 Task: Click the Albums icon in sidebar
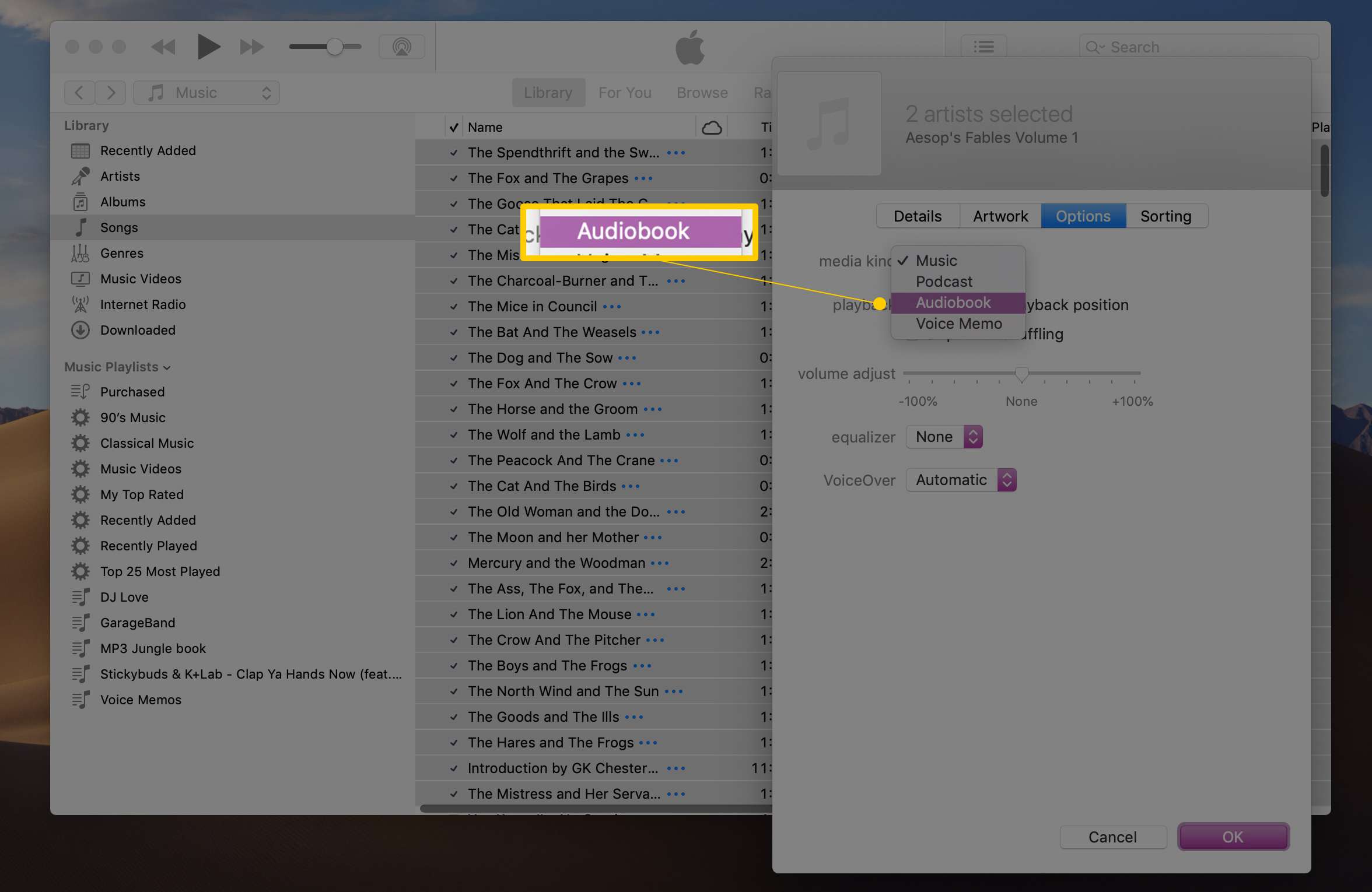(82, 202)
